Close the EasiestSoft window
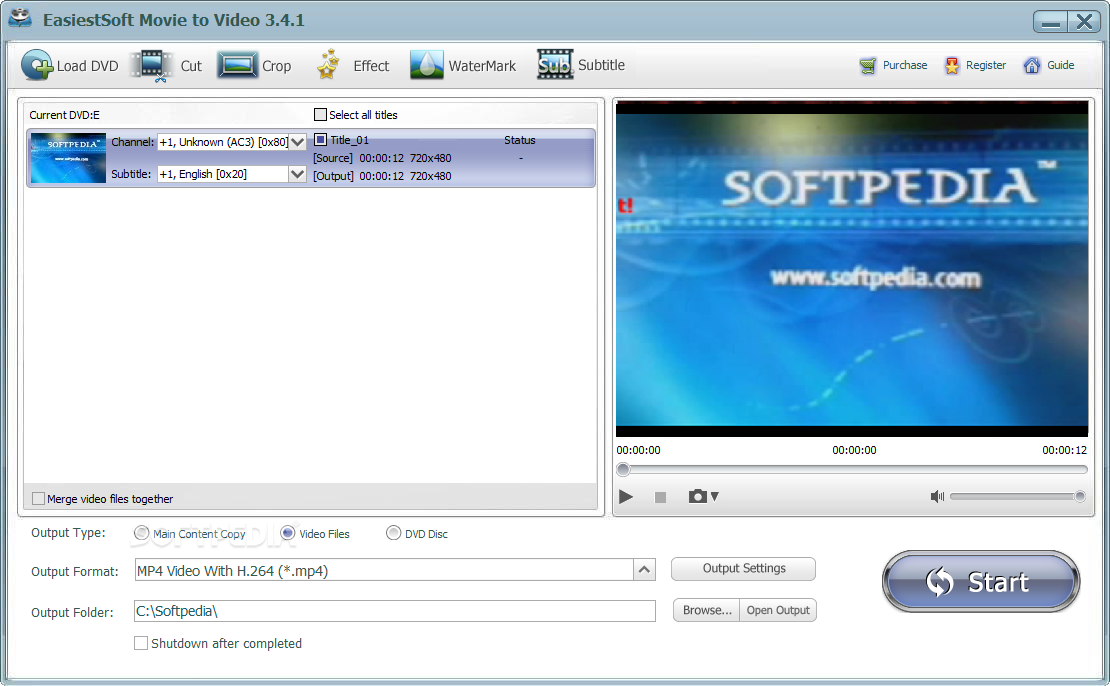Viewport: 1110px width, 686px height. click(x=1084, y=22)
